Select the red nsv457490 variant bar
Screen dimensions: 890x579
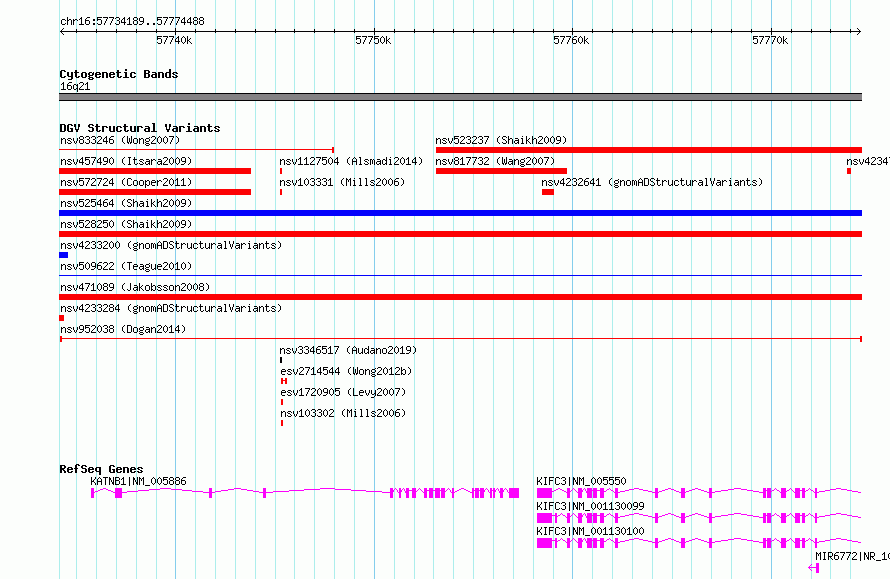point(155,171)
